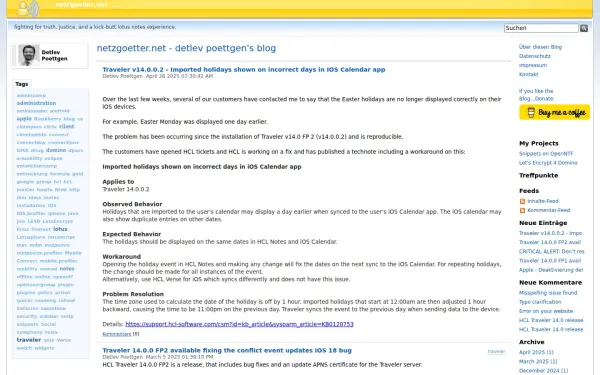
Task: Open archive March 2025 (1)
Action: pyautogui.click(x=538, y=362)
